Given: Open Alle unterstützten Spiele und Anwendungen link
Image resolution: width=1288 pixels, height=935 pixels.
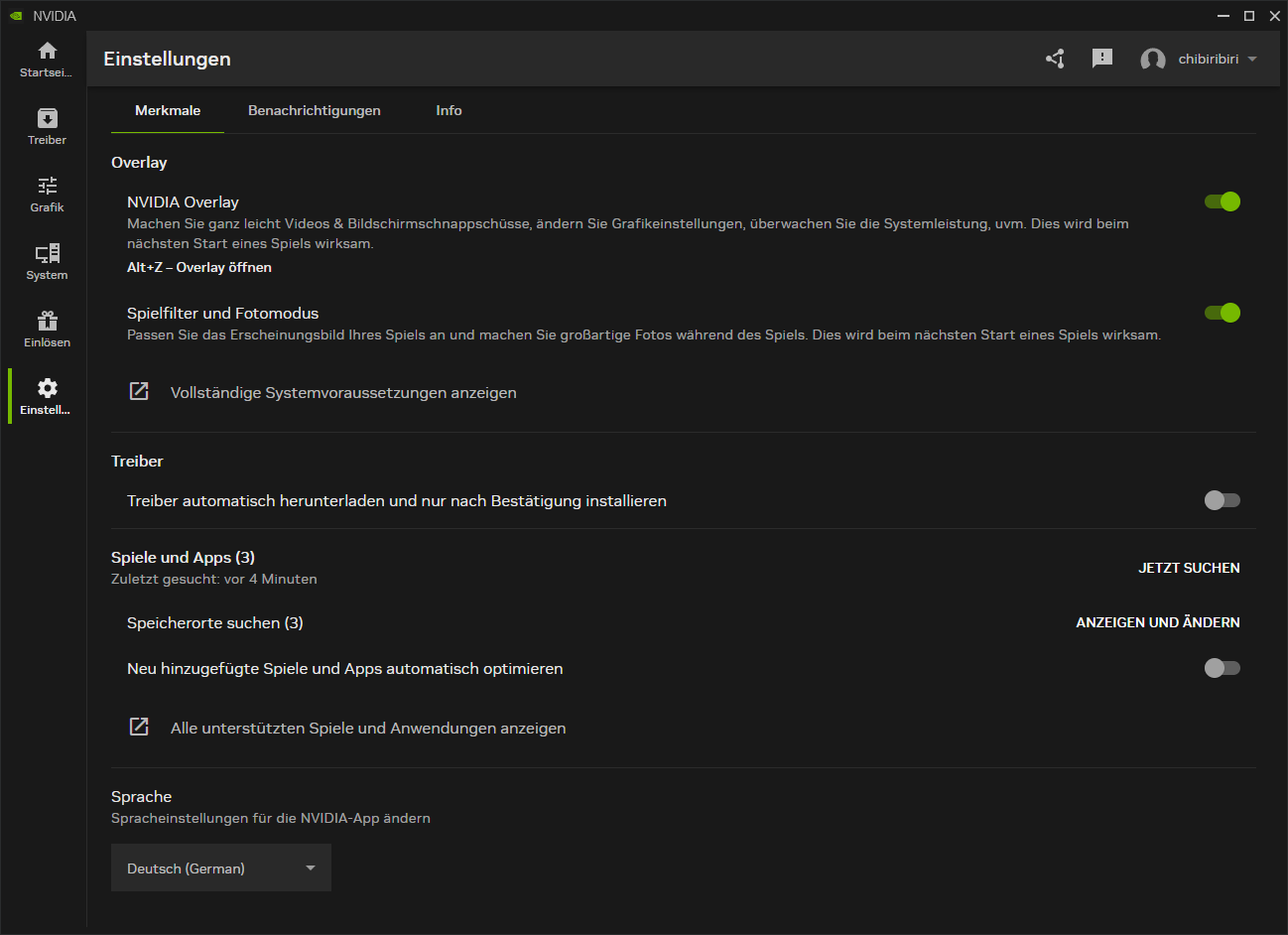Looking at the screenshot, I should [x=368, y=729].
